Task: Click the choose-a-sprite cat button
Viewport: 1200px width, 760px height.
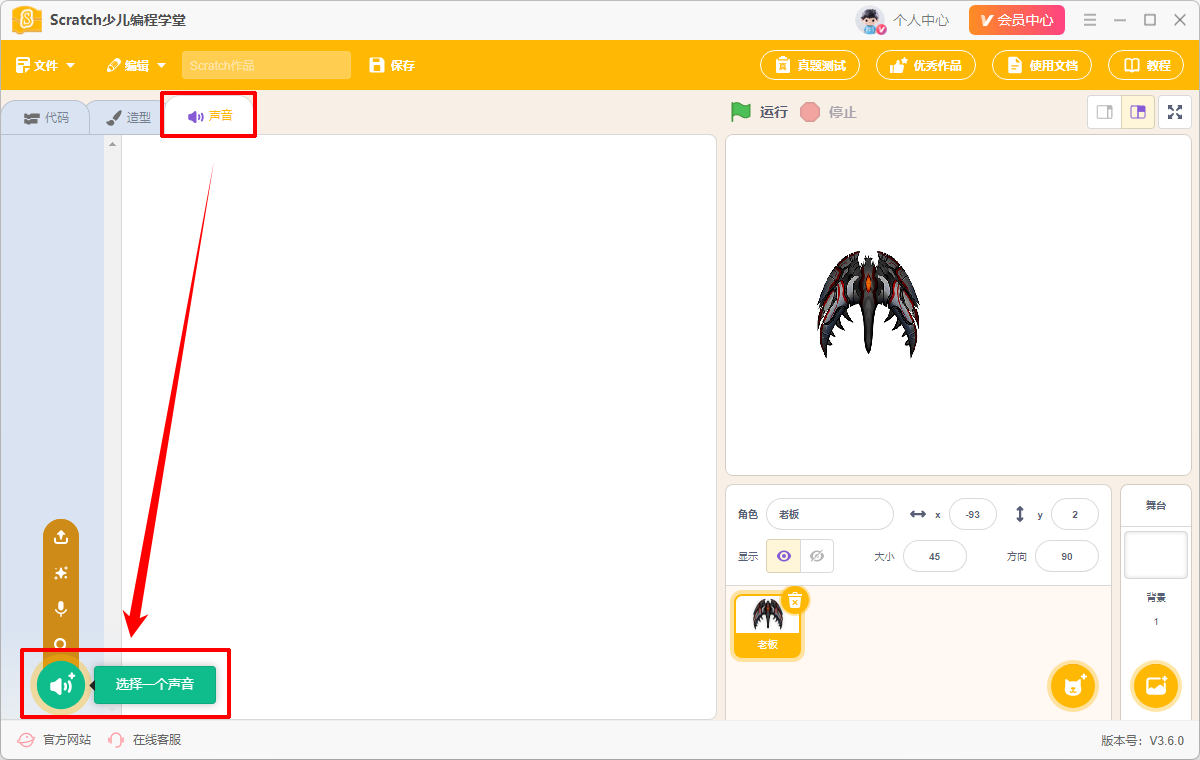Action: pos(1074,686)
